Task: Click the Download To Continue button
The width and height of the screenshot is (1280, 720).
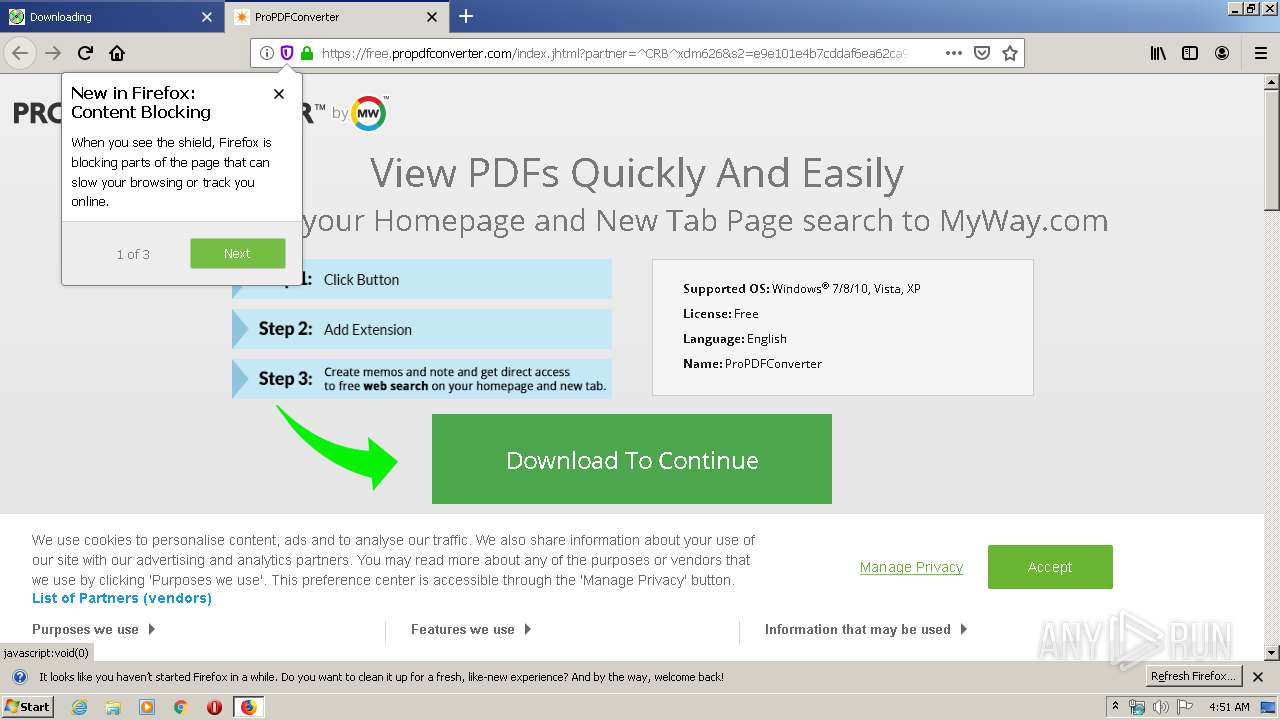Action: [632, 459]
